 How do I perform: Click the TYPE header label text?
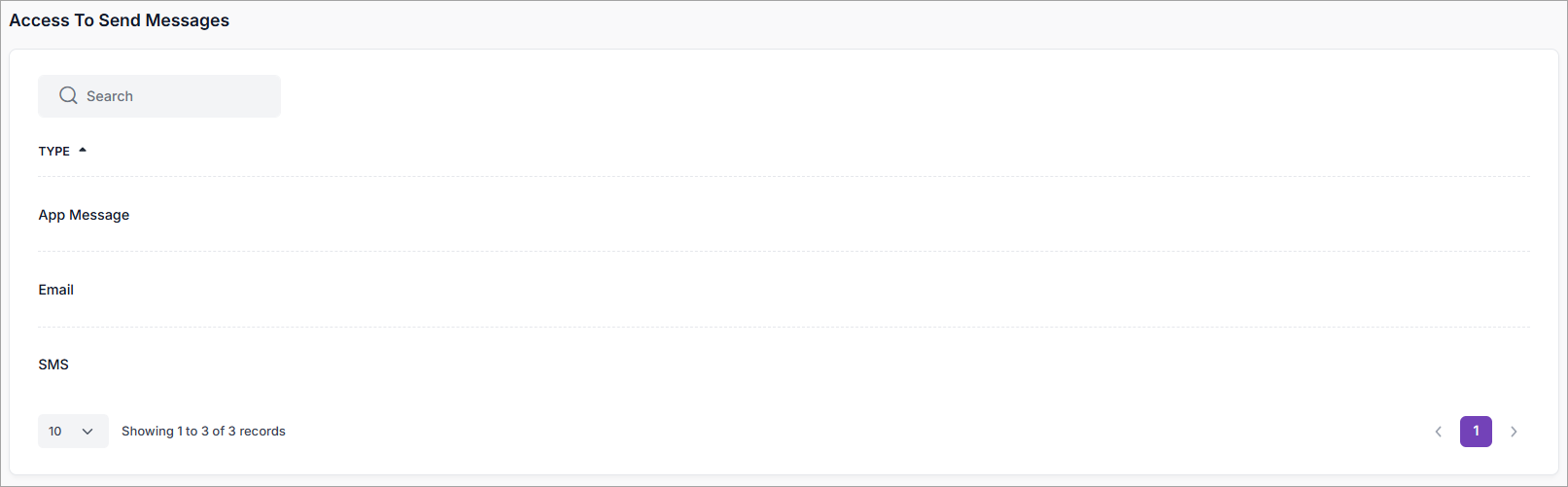pyautogui.click(x=54, y=151)
